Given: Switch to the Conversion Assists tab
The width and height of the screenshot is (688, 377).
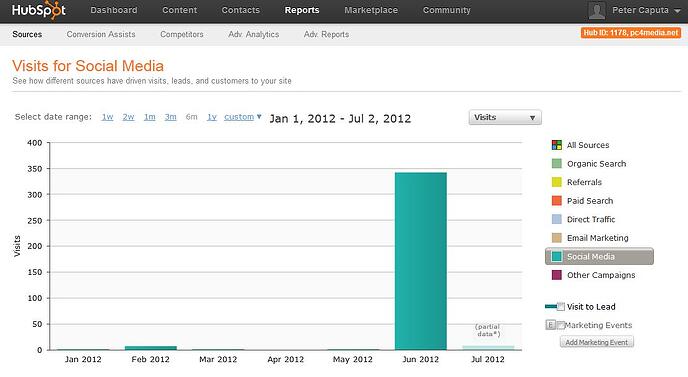Looking at the screenshot, I should pos(101,34).
